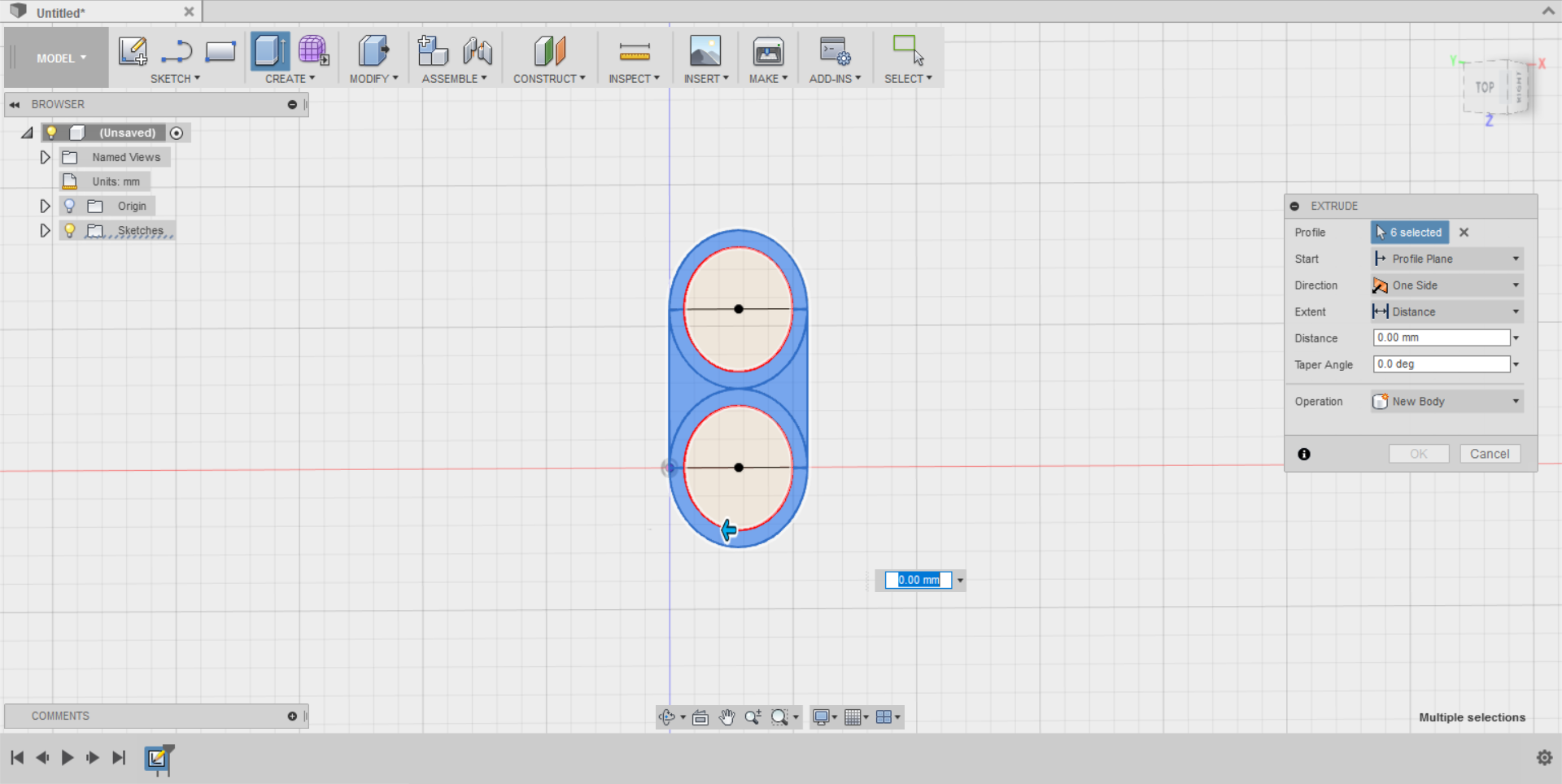The width and height of the screenshot is (1562, 784).
Task: Open the Operation New Body dropdown
Action: [1446, 402]
